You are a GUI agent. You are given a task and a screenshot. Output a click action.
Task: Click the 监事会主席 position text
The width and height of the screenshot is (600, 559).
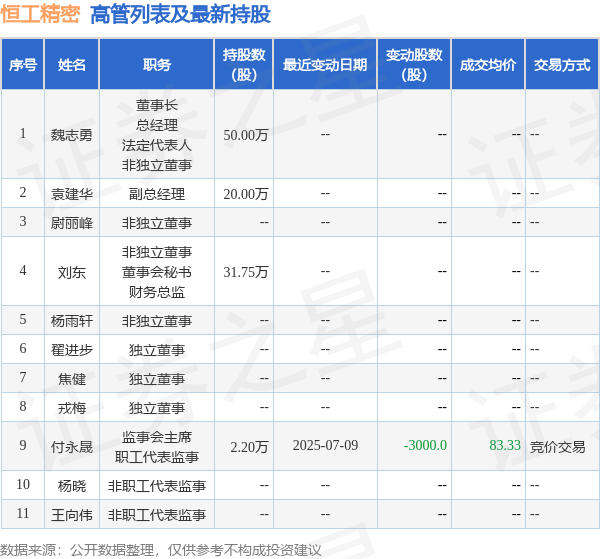point(157,437)
